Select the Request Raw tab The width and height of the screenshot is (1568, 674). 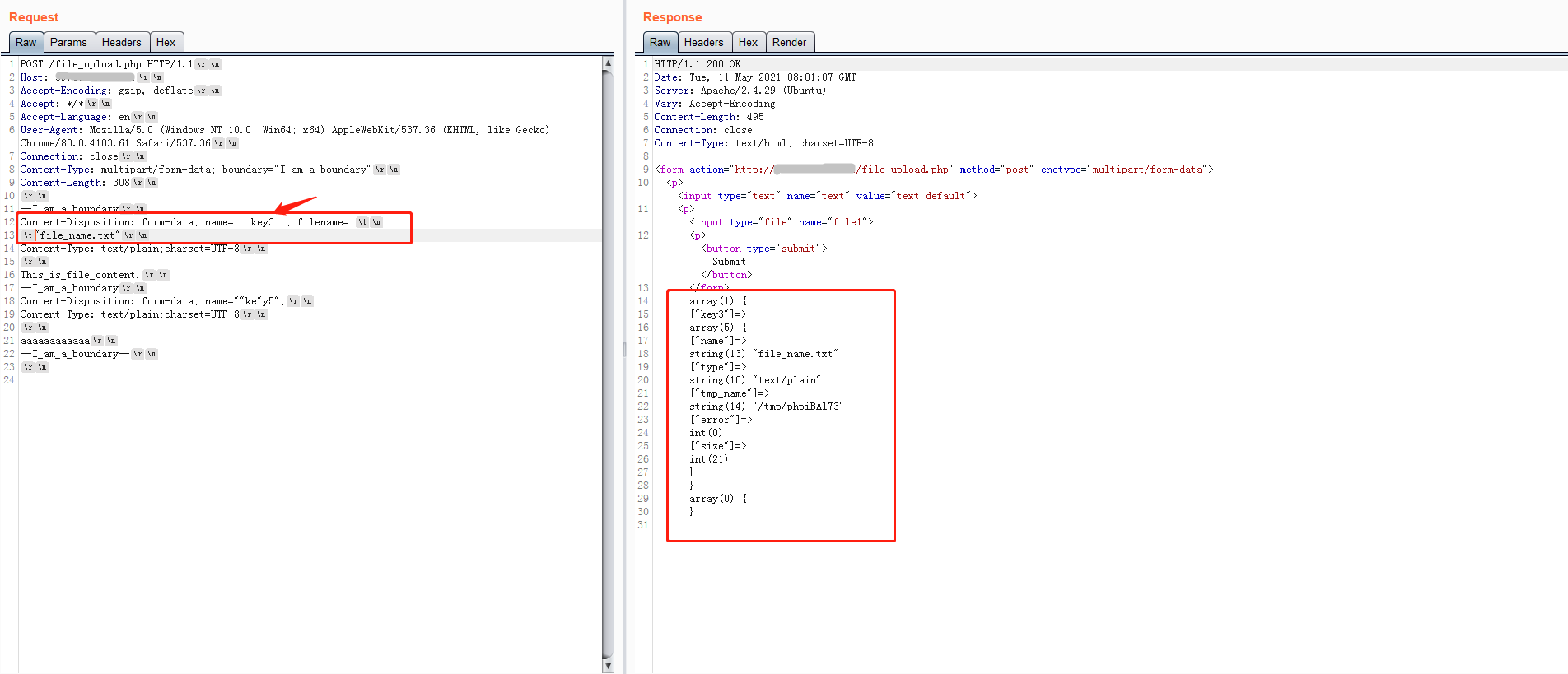coord(26,43)
